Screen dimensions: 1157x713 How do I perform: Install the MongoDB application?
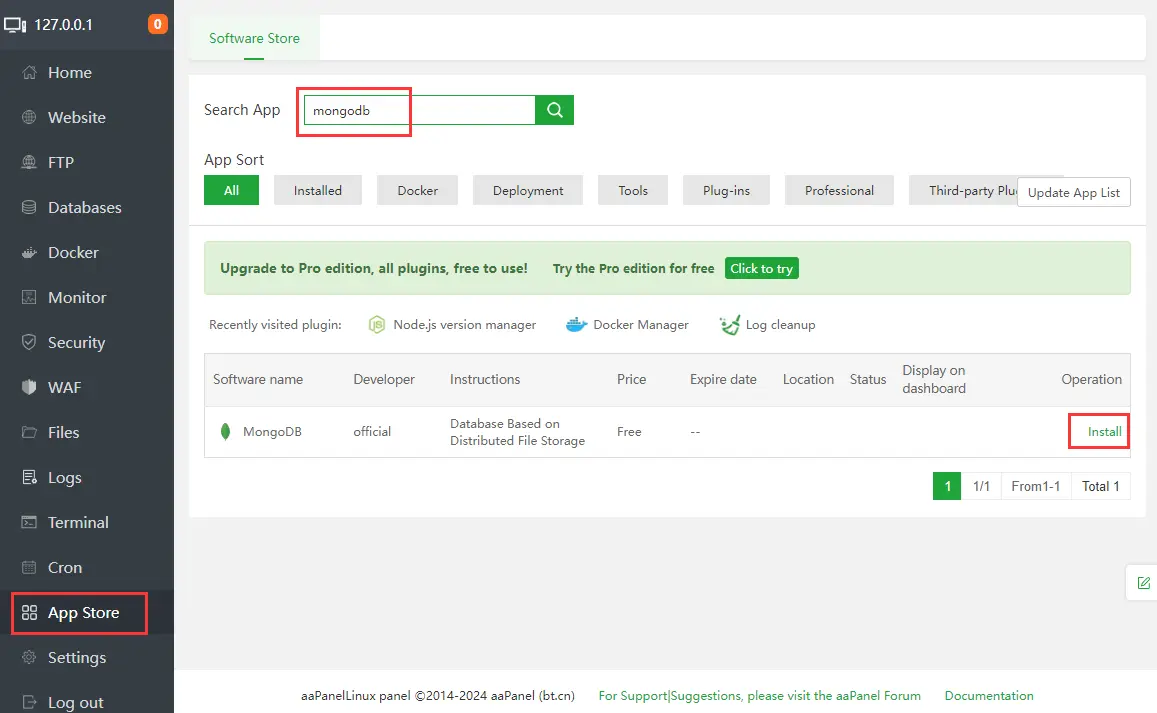(x=1104, y=432)
